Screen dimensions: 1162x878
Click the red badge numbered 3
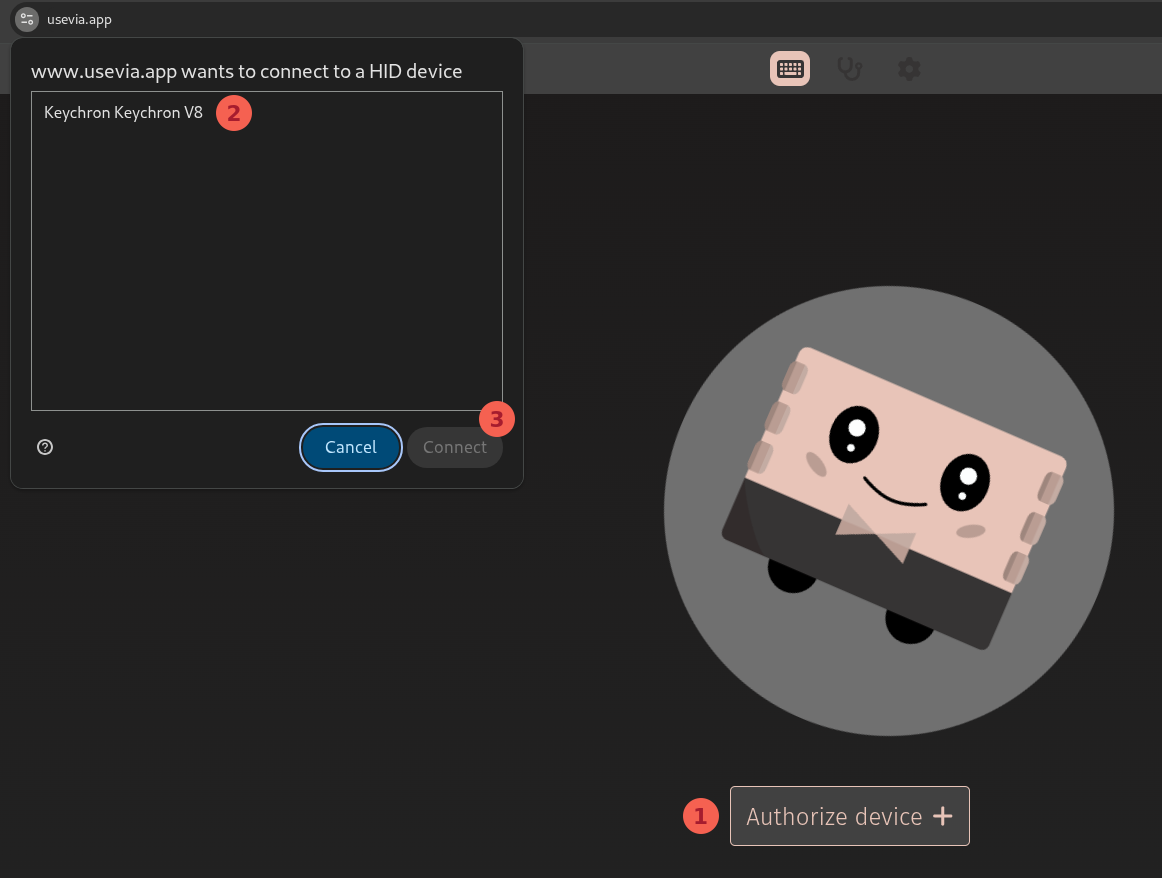[497, 419]
